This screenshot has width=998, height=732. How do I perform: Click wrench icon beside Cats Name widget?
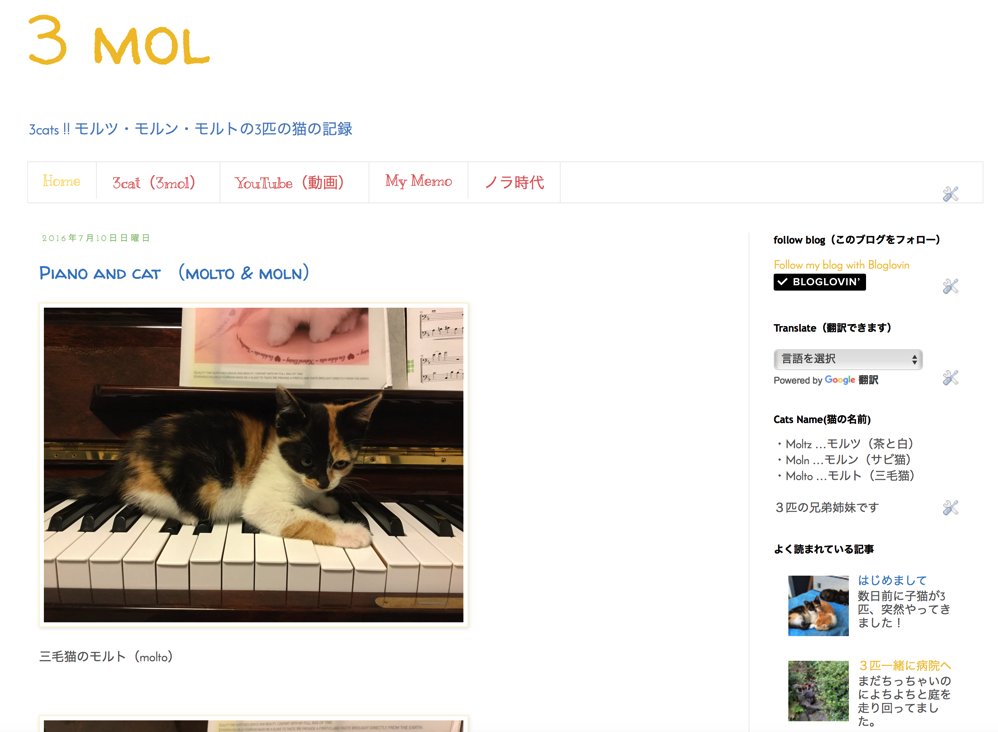coord(950,507)
